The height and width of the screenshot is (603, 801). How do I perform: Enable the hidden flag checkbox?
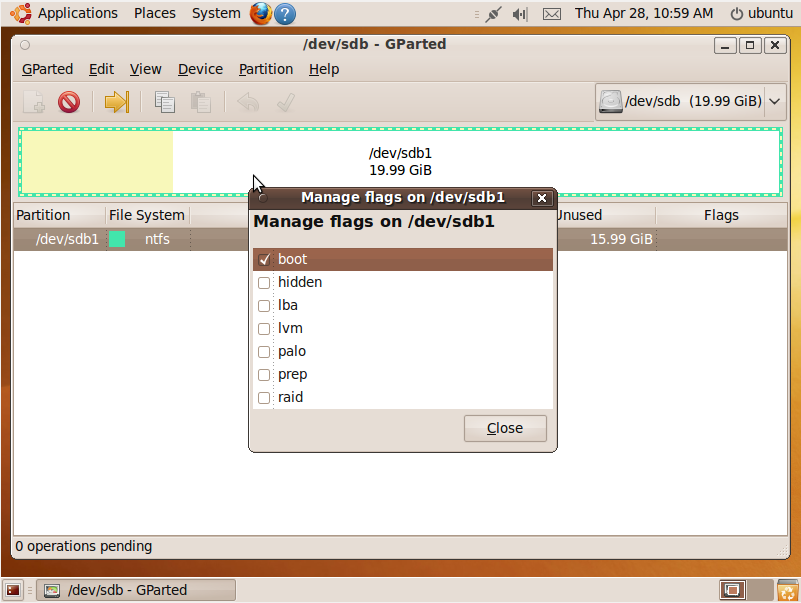(x=264, y=283)
